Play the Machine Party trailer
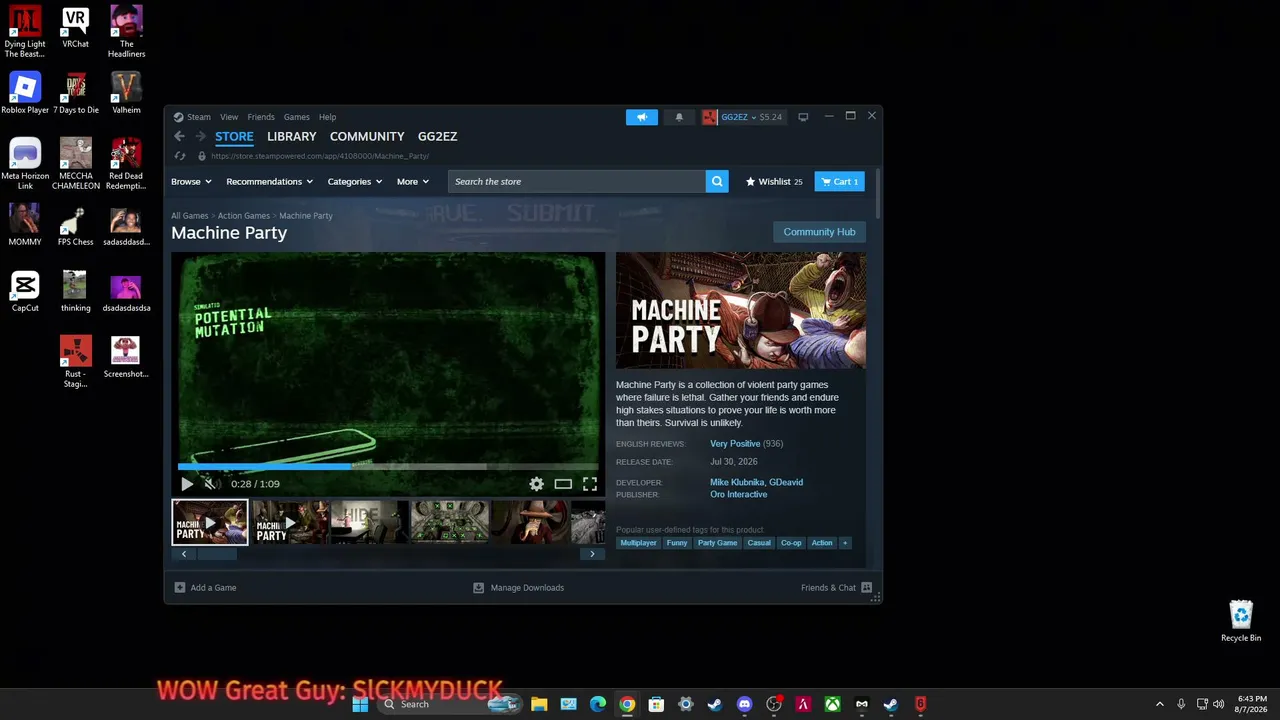Screen dimensions: 1280x720 tap(187, 484)
